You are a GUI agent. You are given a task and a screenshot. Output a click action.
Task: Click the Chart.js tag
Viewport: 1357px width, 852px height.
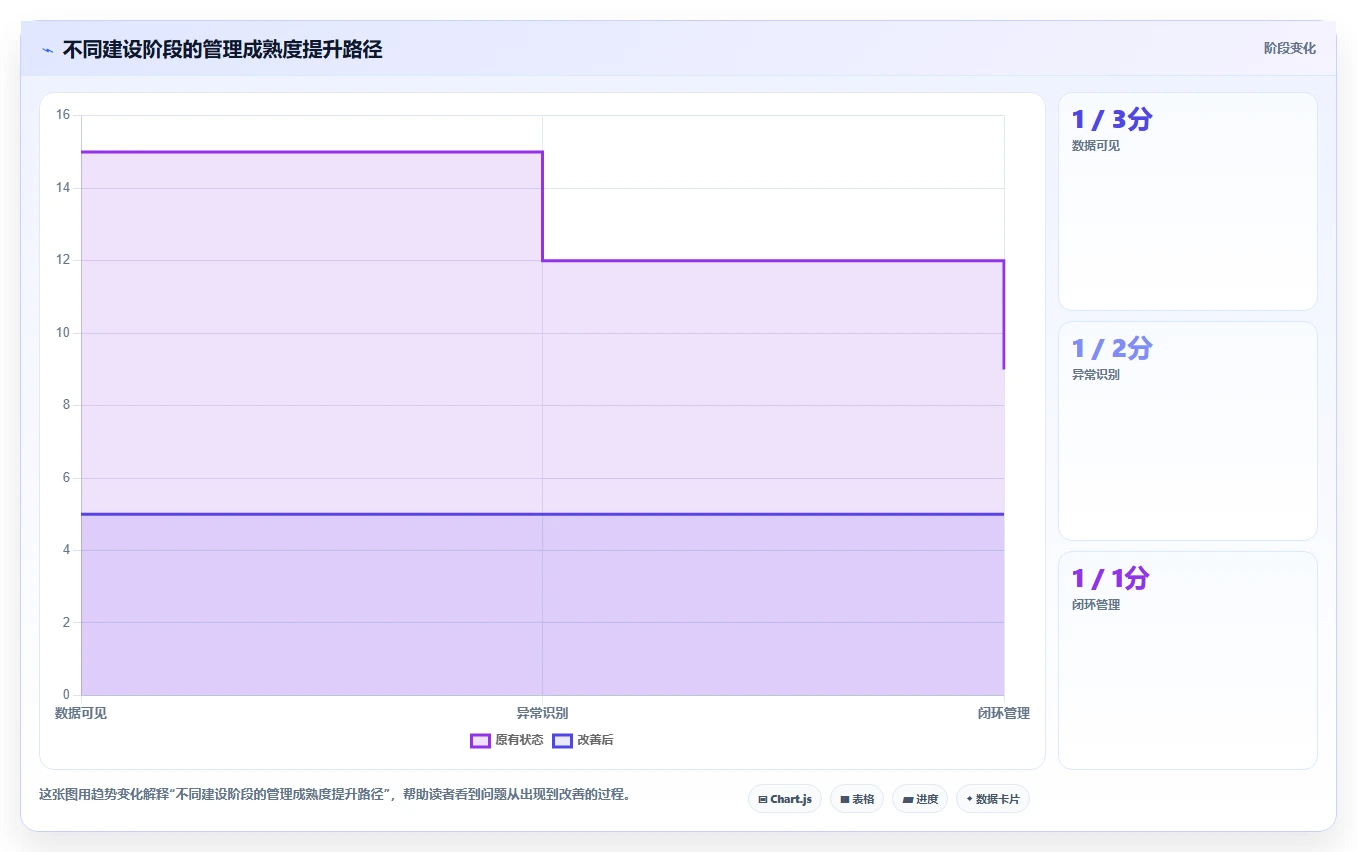[x=785, y=799]
